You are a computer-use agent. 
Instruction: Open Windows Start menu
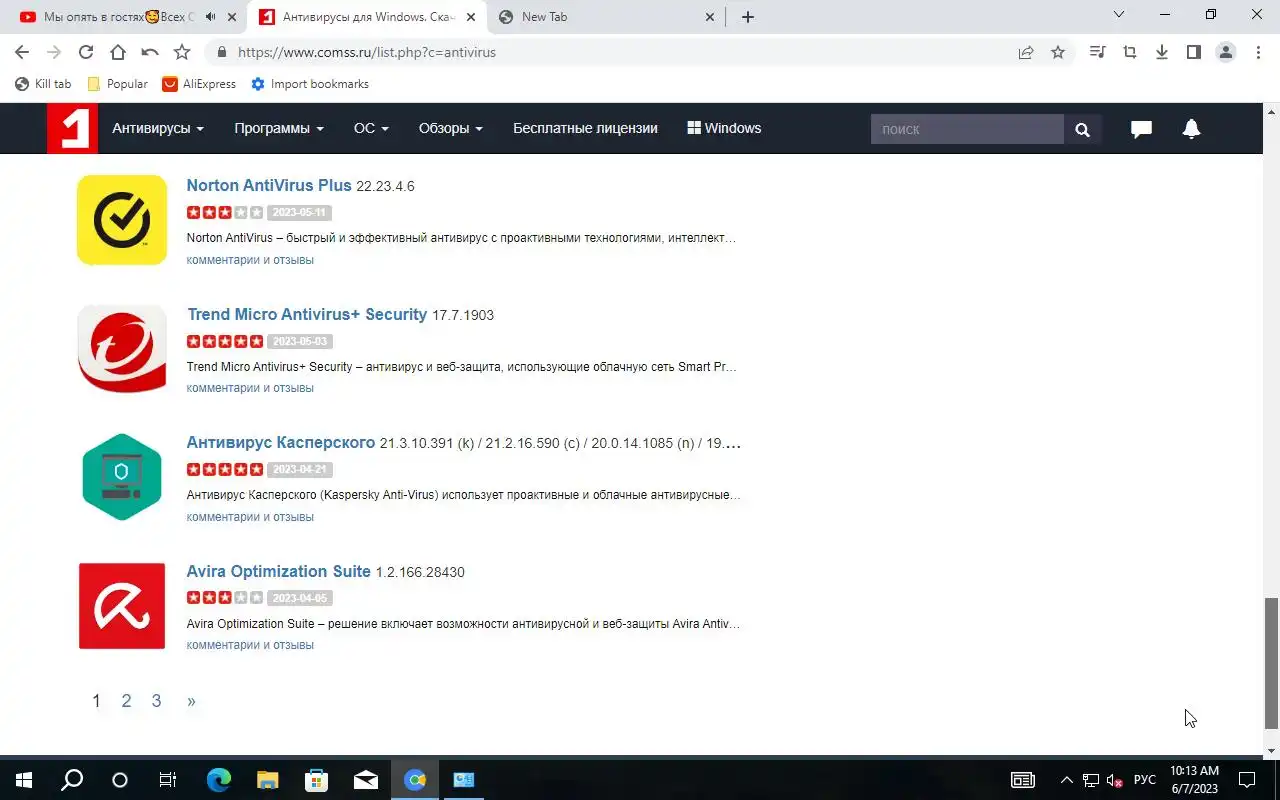pyautogui.click(x=24, y=780)
